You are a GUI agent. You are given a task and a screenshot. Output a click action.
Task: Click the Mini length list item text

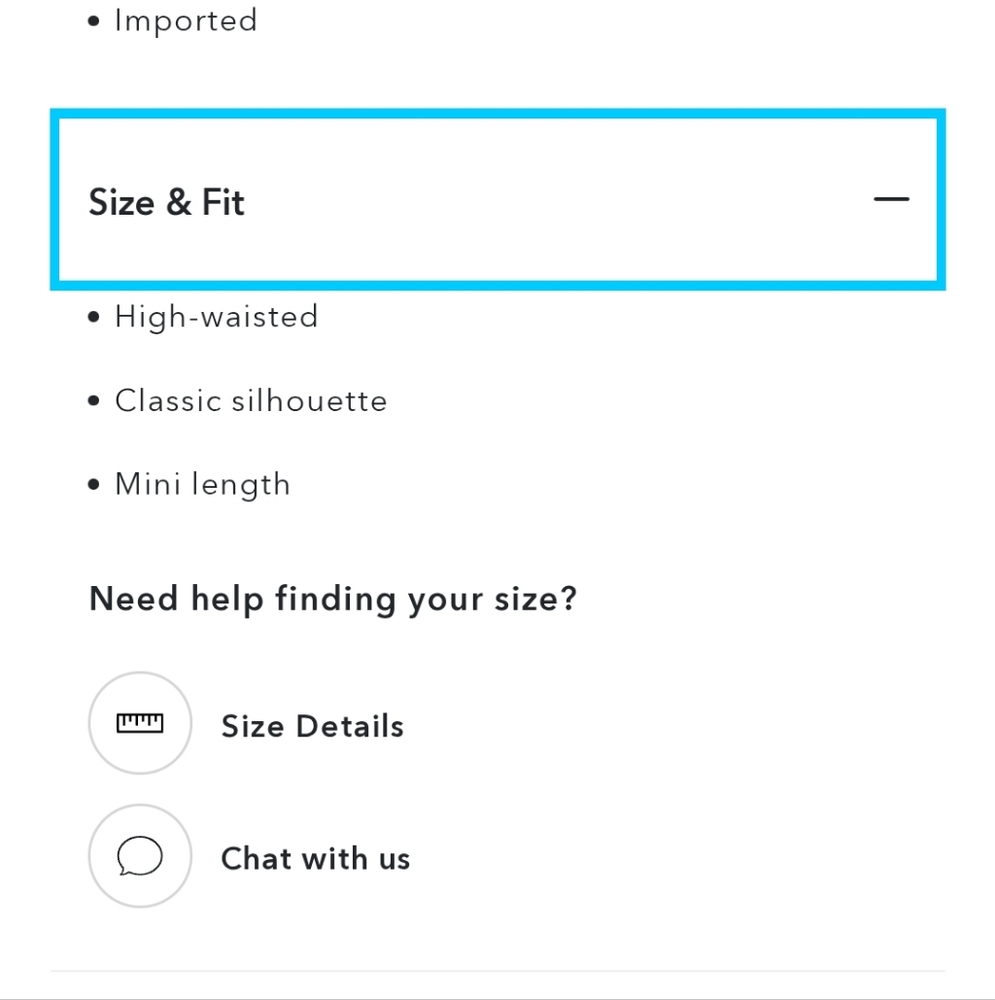pyautogui.click(x=202, y=485)
